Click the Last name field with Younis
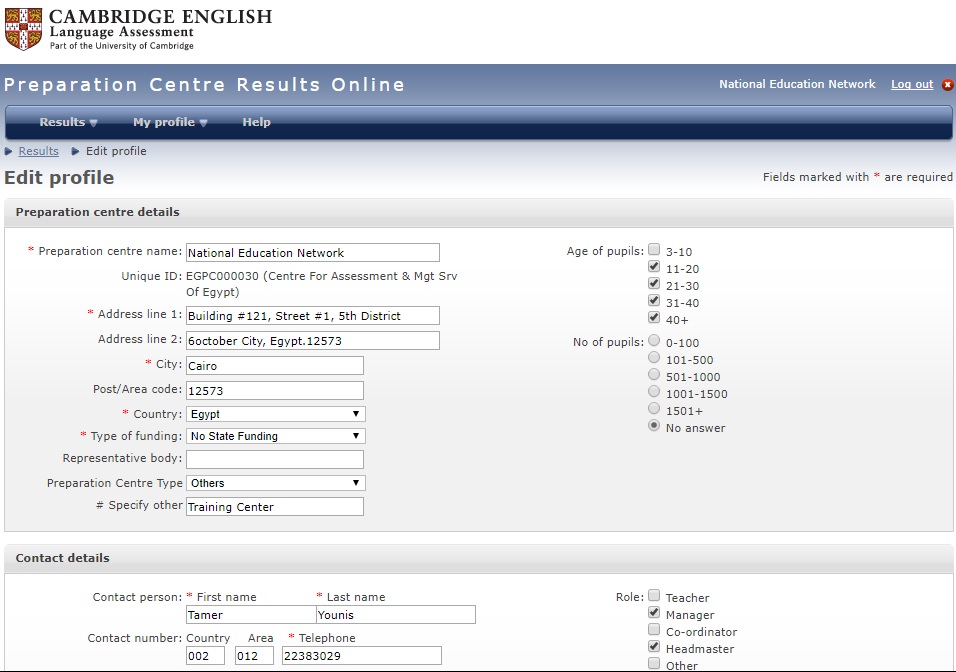Screen dimensions: 956x672 [396, 615]
